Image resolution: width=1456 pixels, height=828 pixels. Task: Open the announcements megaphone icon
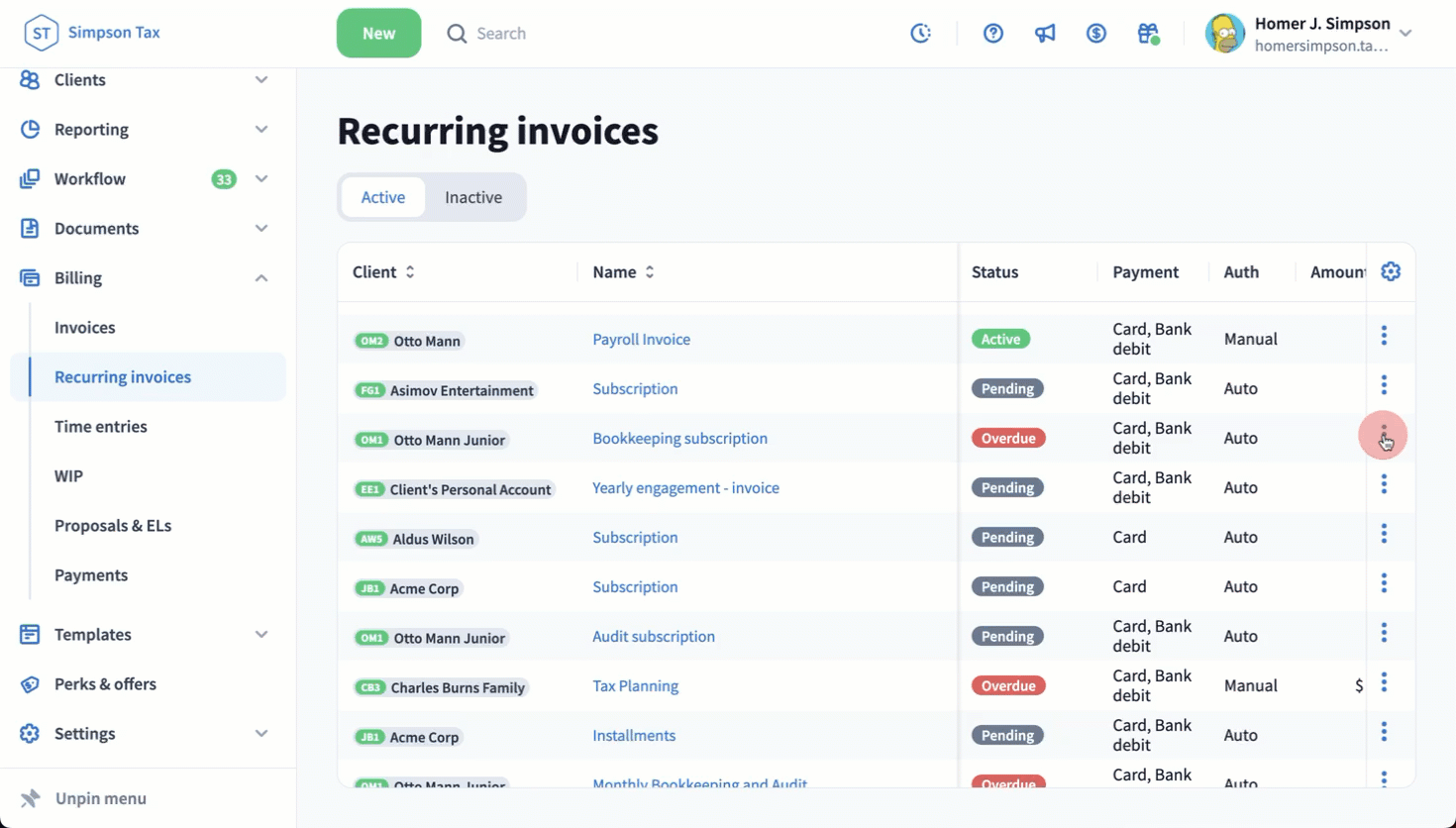[1045, 33]
